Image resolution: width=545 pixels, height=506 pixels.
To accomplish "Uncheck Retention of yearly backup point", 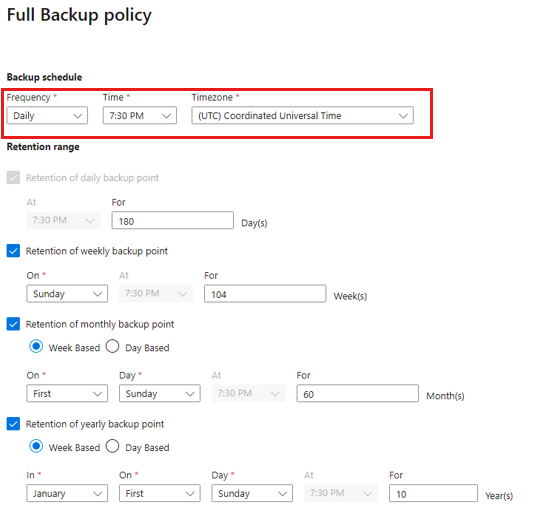I will [x=13, y=424].
